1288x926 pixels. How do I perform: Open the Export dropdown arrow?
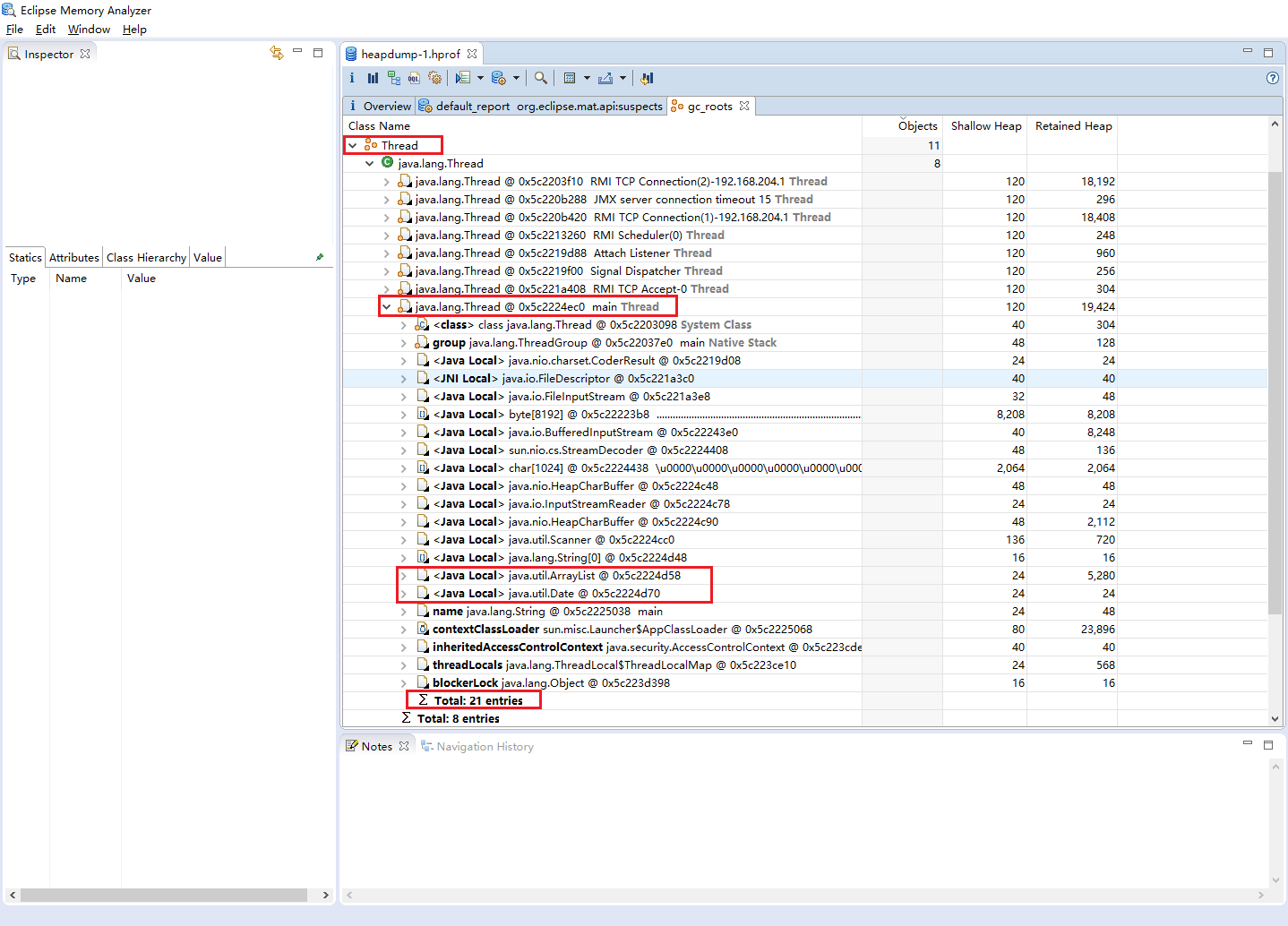click(623, 78)
